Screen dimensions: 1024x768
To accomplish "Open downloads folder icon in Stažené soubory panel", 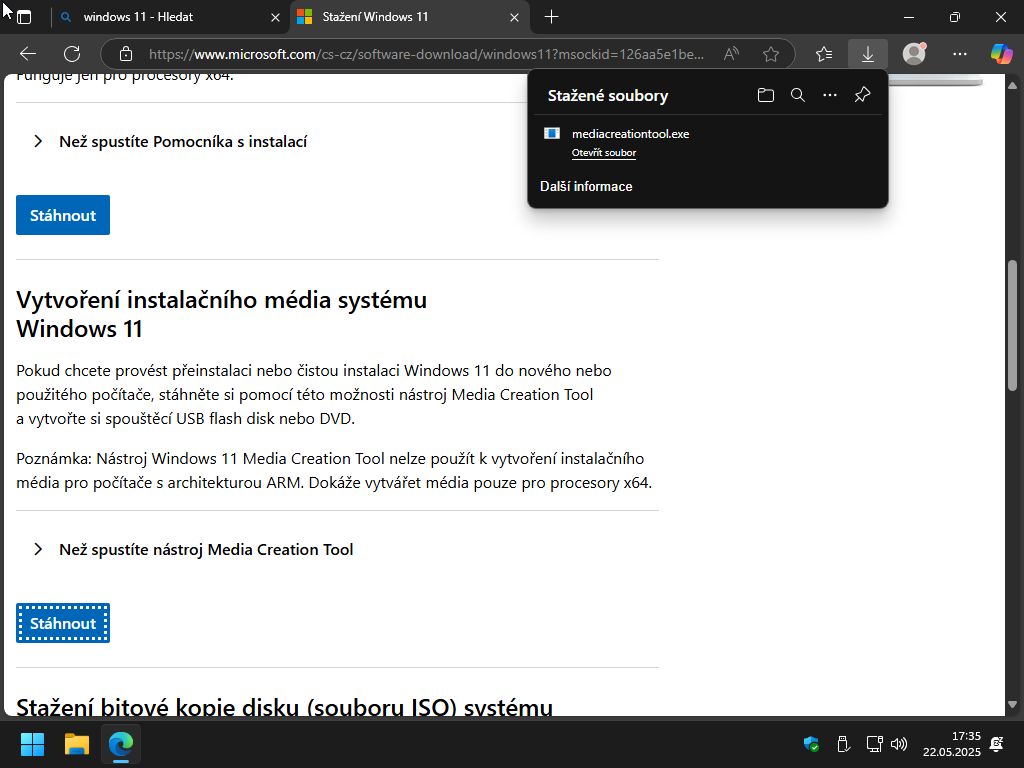I will click(x=766, y=95).
